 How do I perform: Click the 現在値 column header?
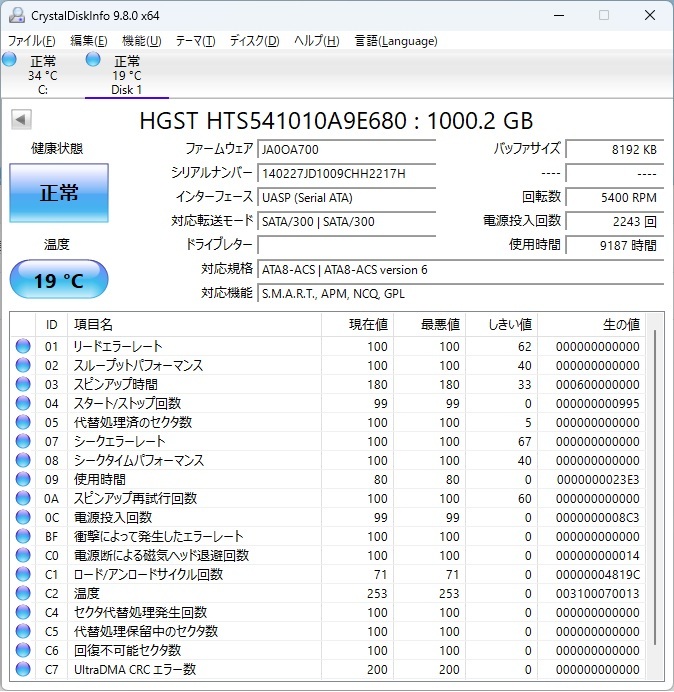[x=358, y=324]
